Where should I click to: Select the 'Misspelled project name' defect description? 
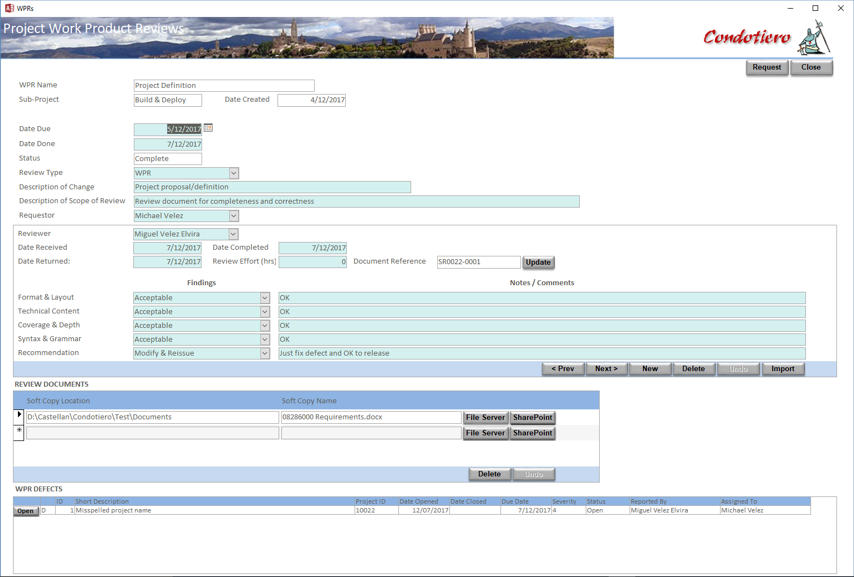[215, 511]
